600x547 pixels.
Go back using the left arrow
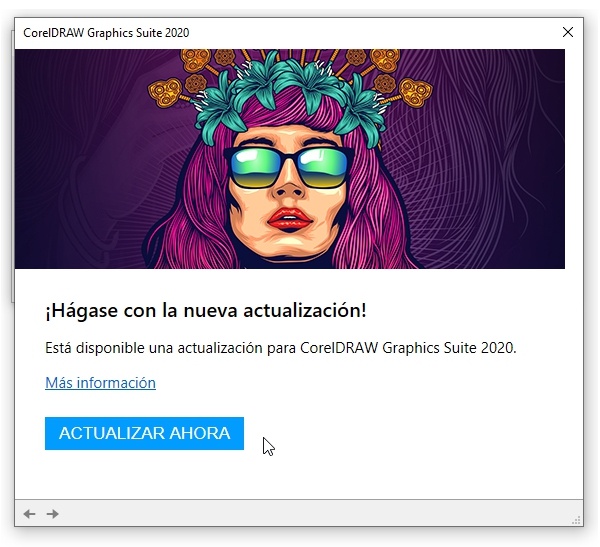click(29, 514)
